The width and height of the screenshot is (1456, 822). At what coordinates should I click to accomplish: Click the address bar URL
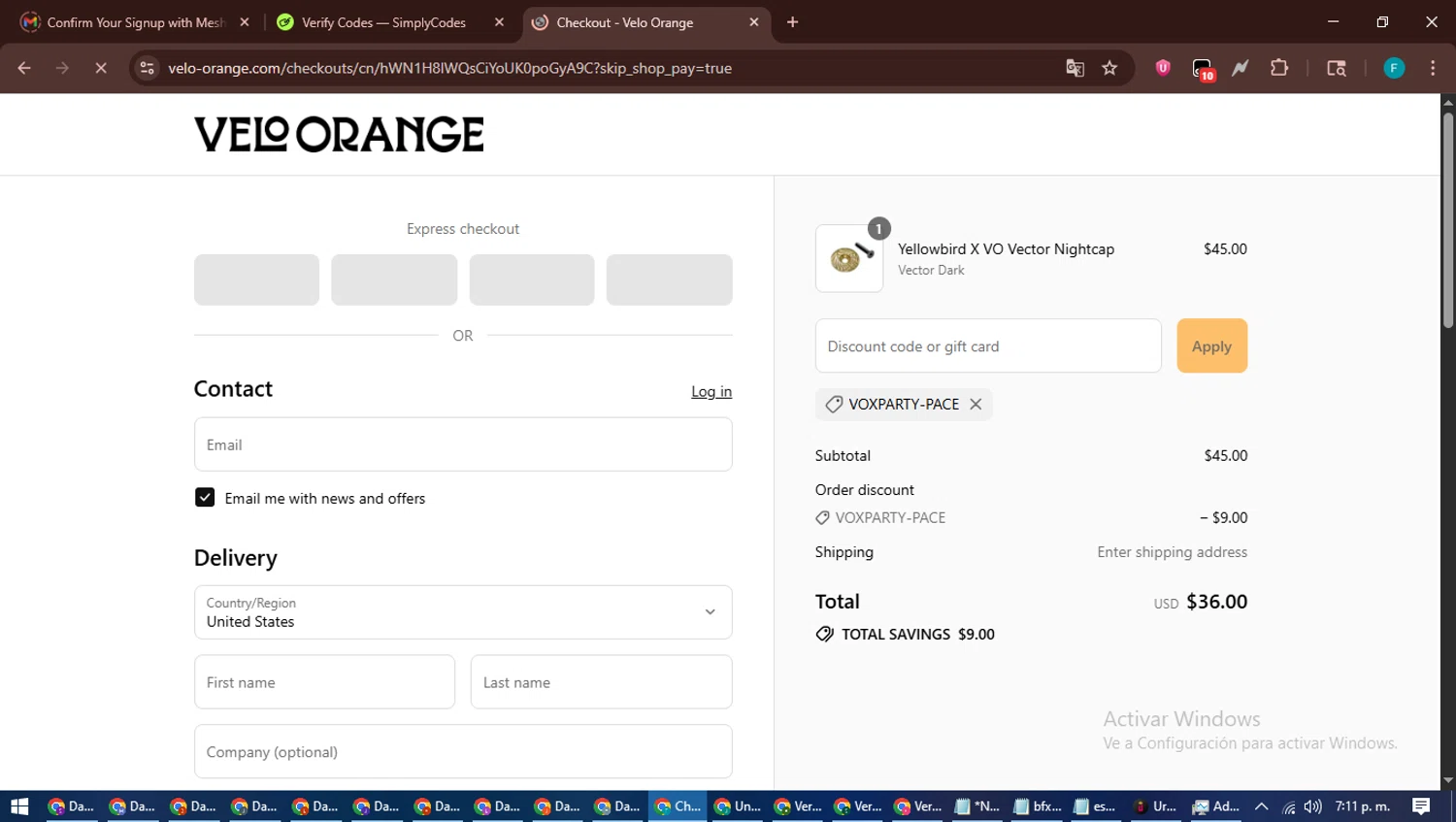tap(449, 68)
